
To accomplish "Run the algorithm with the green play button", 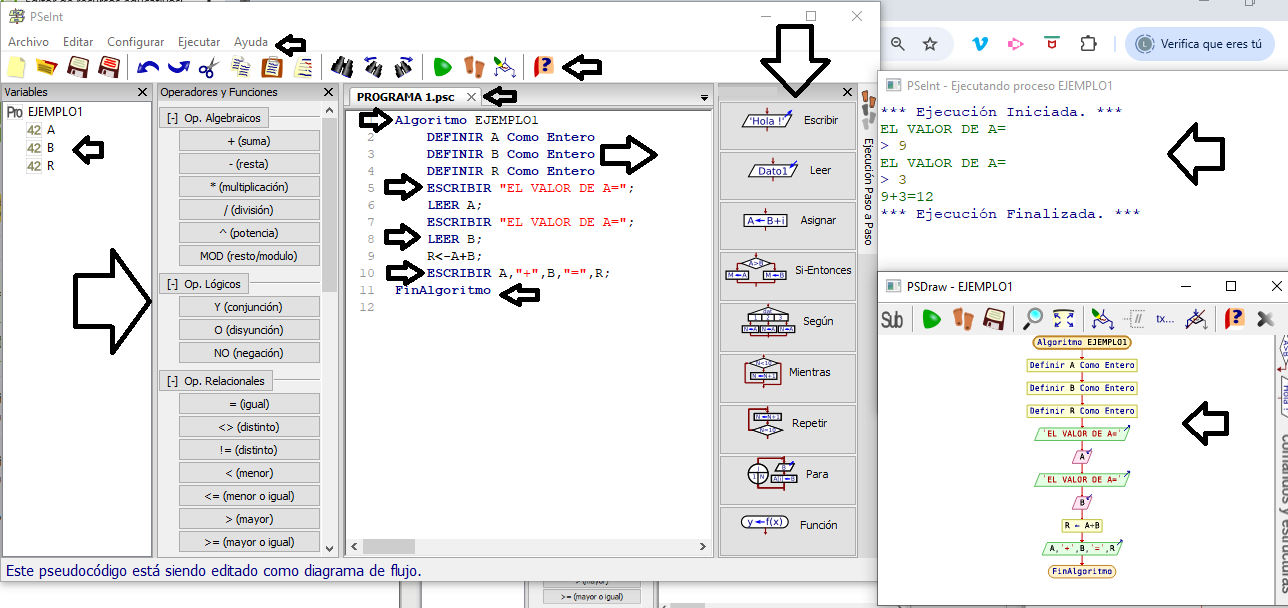I will tap(442, 68).
